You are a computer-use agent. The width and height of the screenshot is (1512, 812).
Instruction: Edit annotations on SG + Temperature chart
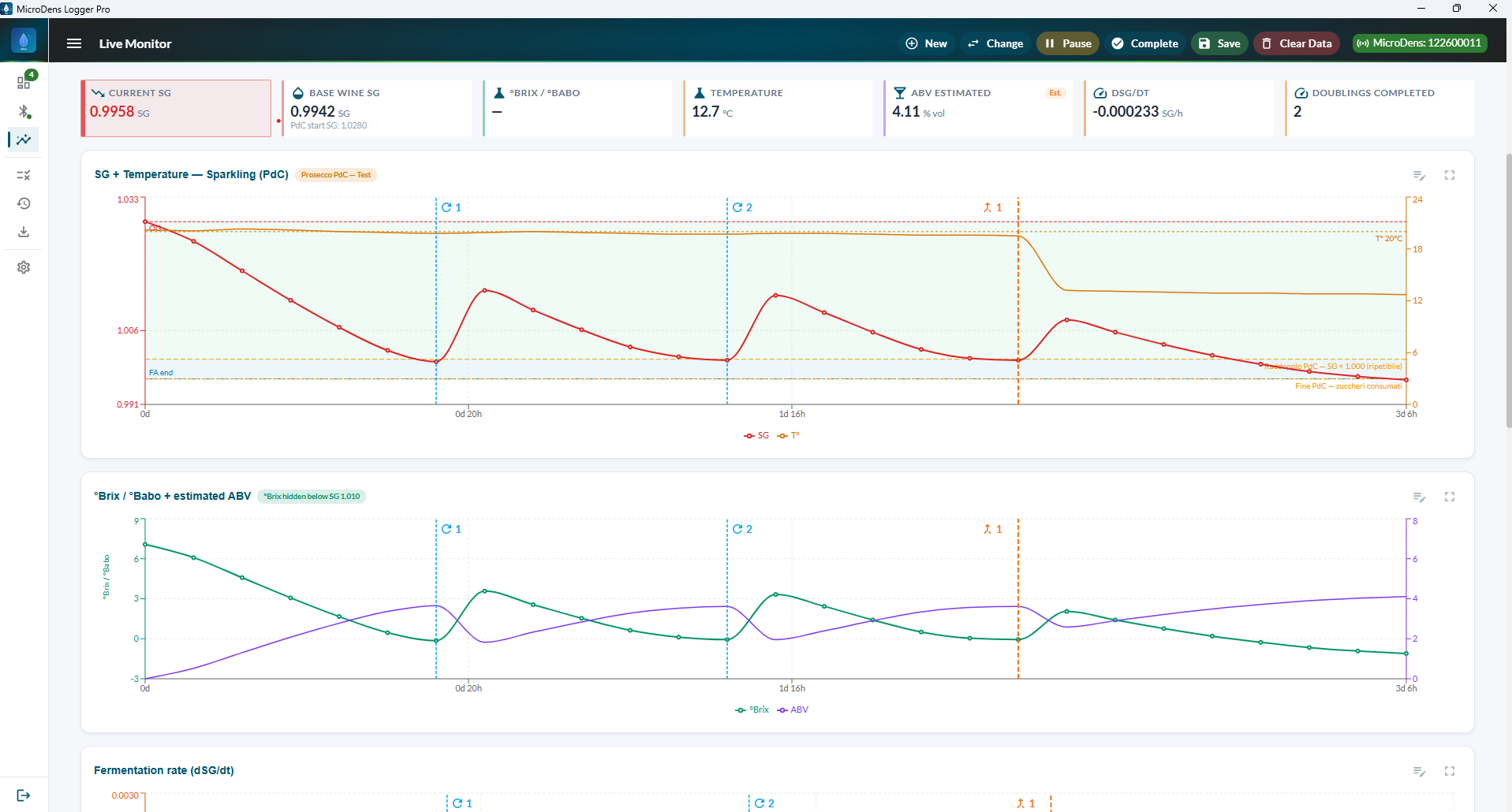1419,175
